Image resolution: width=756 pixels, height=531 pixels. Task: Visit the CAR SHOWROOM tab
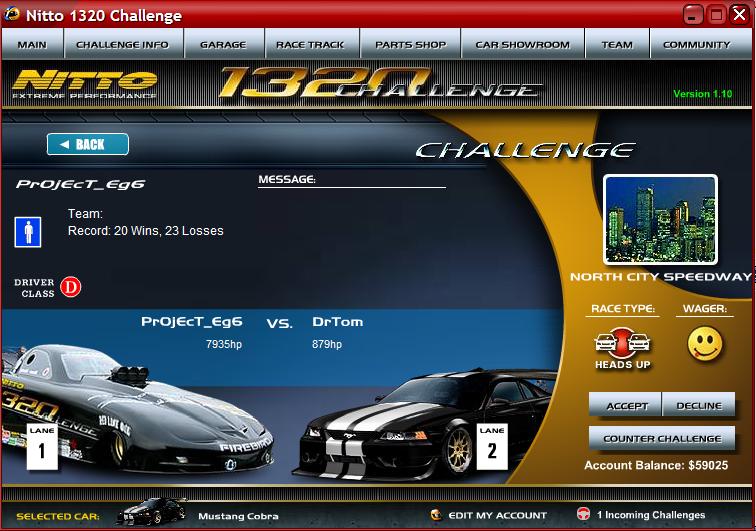click(523, 44)
